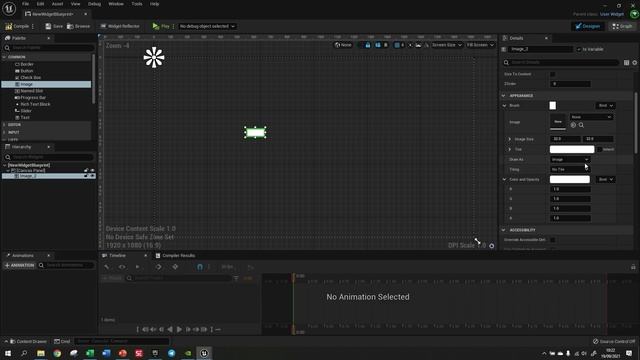Open the Screen Size dropdown

click(x=447, y=45)
